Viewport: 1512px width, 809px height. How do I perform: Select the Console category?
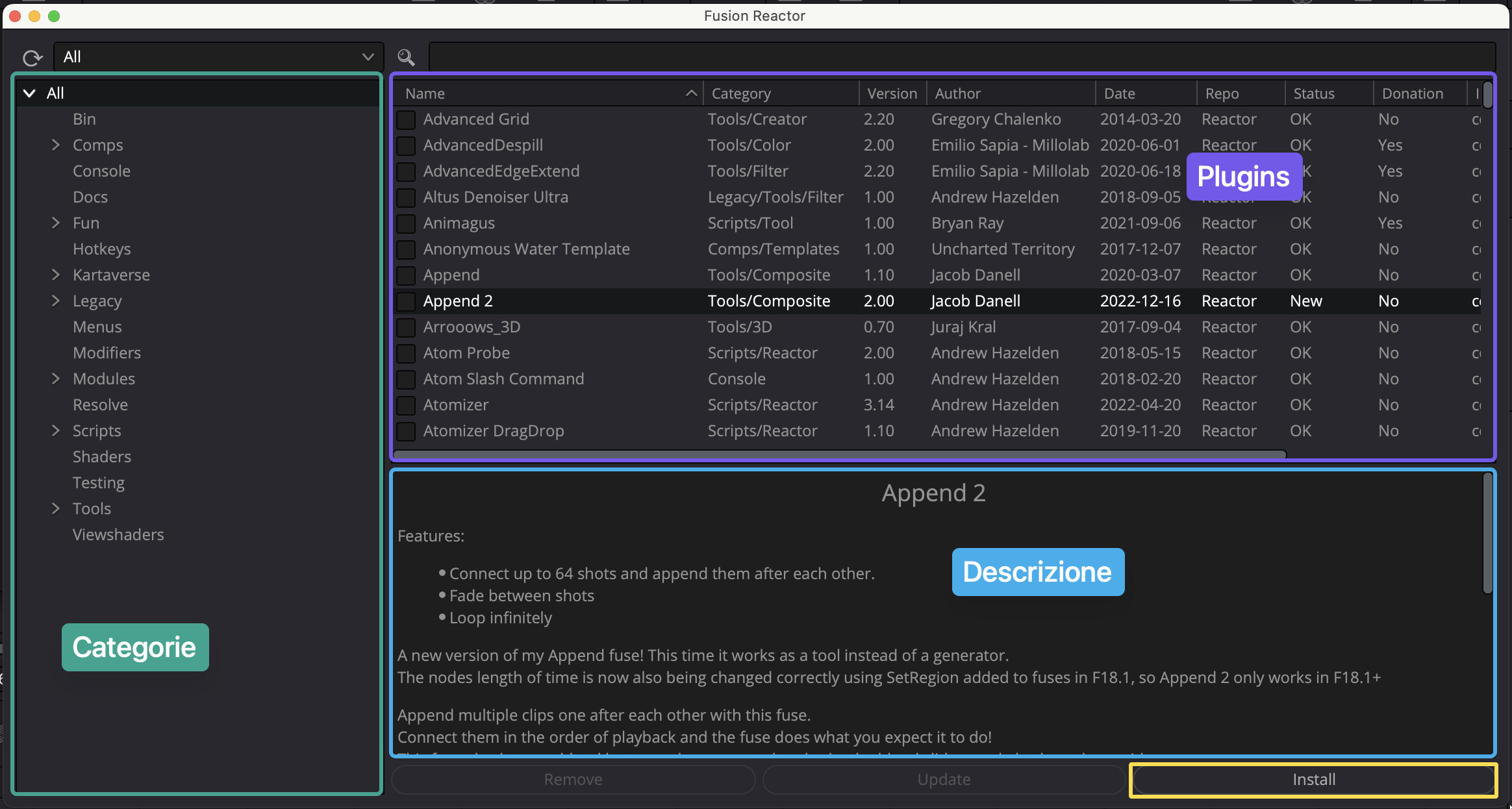click(101, 171)
